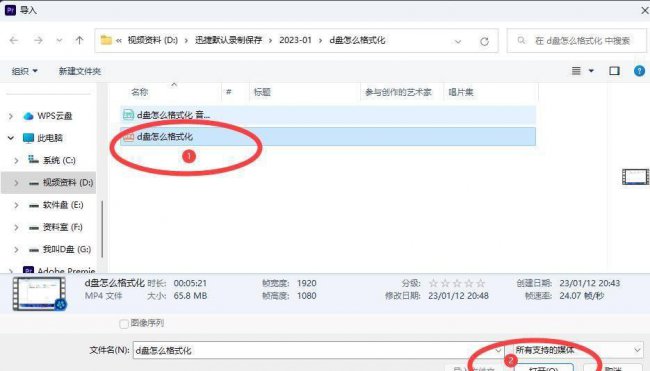The image size is (650, 371).
Task: Click the filmstrip preview icon on right
Action: click(x=635, y=177)
